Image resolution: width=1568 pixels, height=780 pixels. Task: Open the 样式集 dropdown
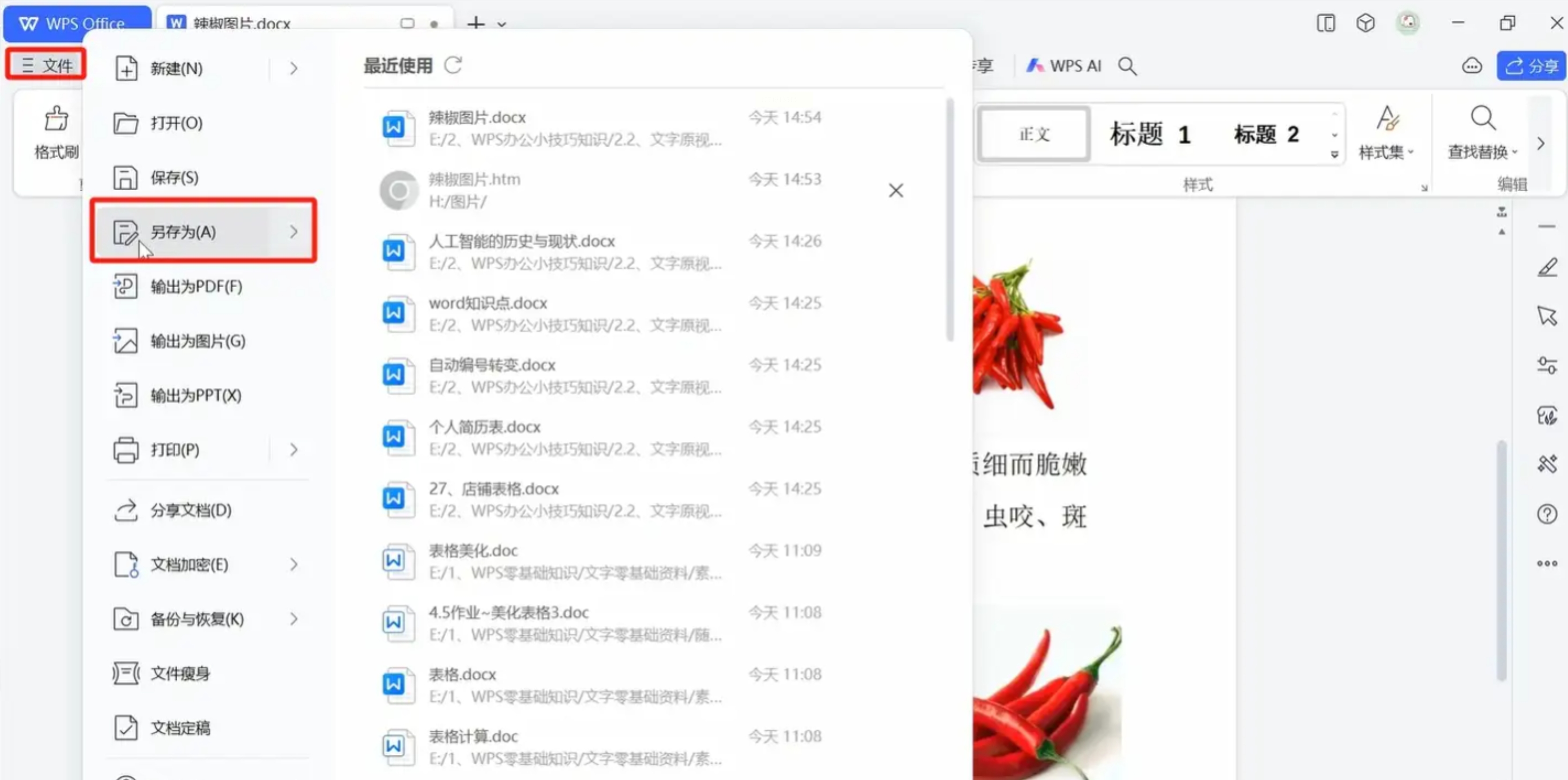1386,151
